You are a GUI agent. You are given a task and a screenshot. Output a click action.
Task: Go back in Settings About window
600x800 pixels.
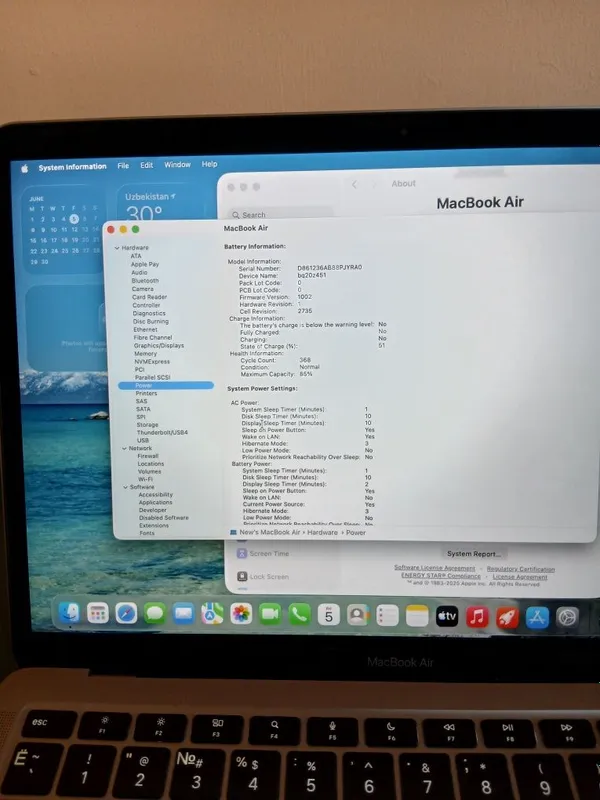click(355, 185)
